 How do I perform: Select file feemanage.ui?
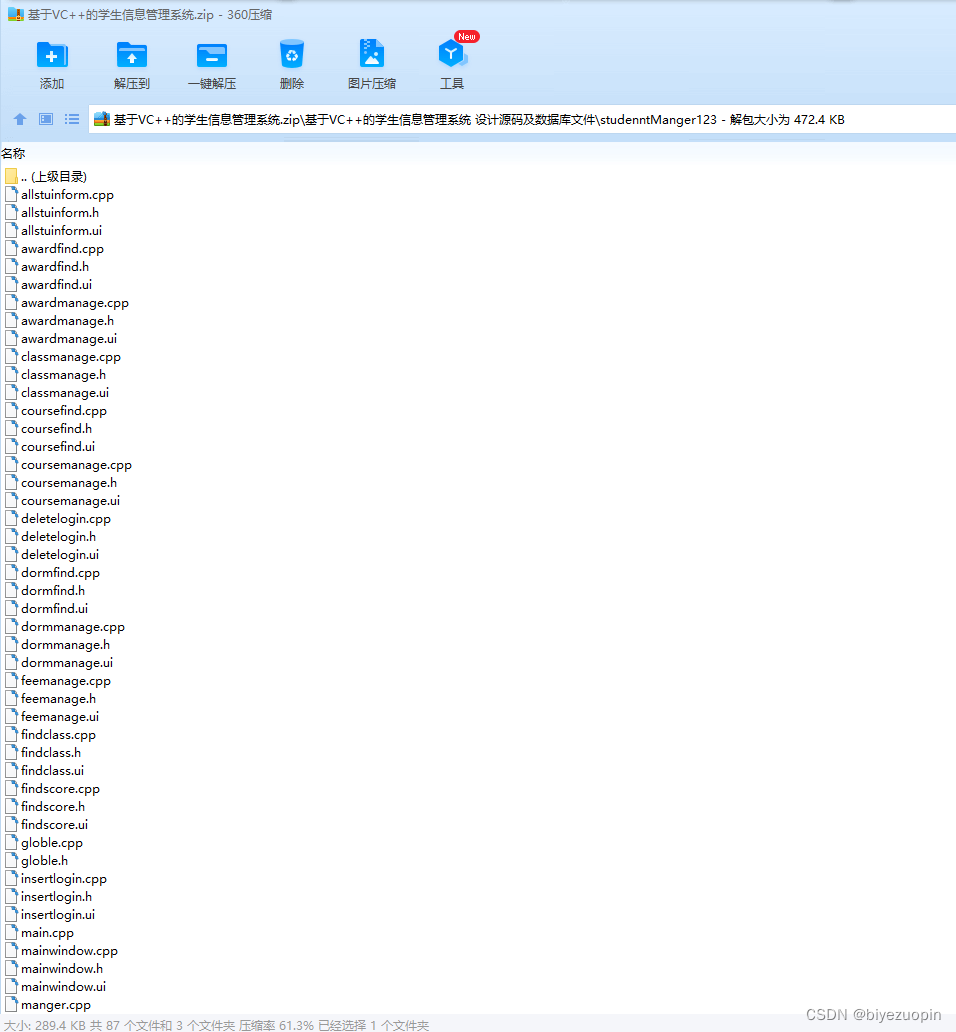52,716
